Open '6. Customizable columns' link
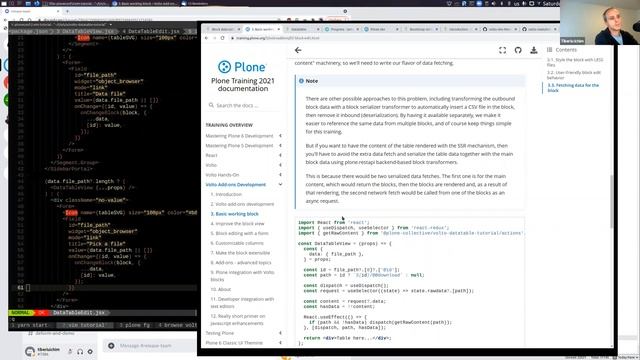The height and width of the screenshot is (360, 640). click(x=237, y=243)
